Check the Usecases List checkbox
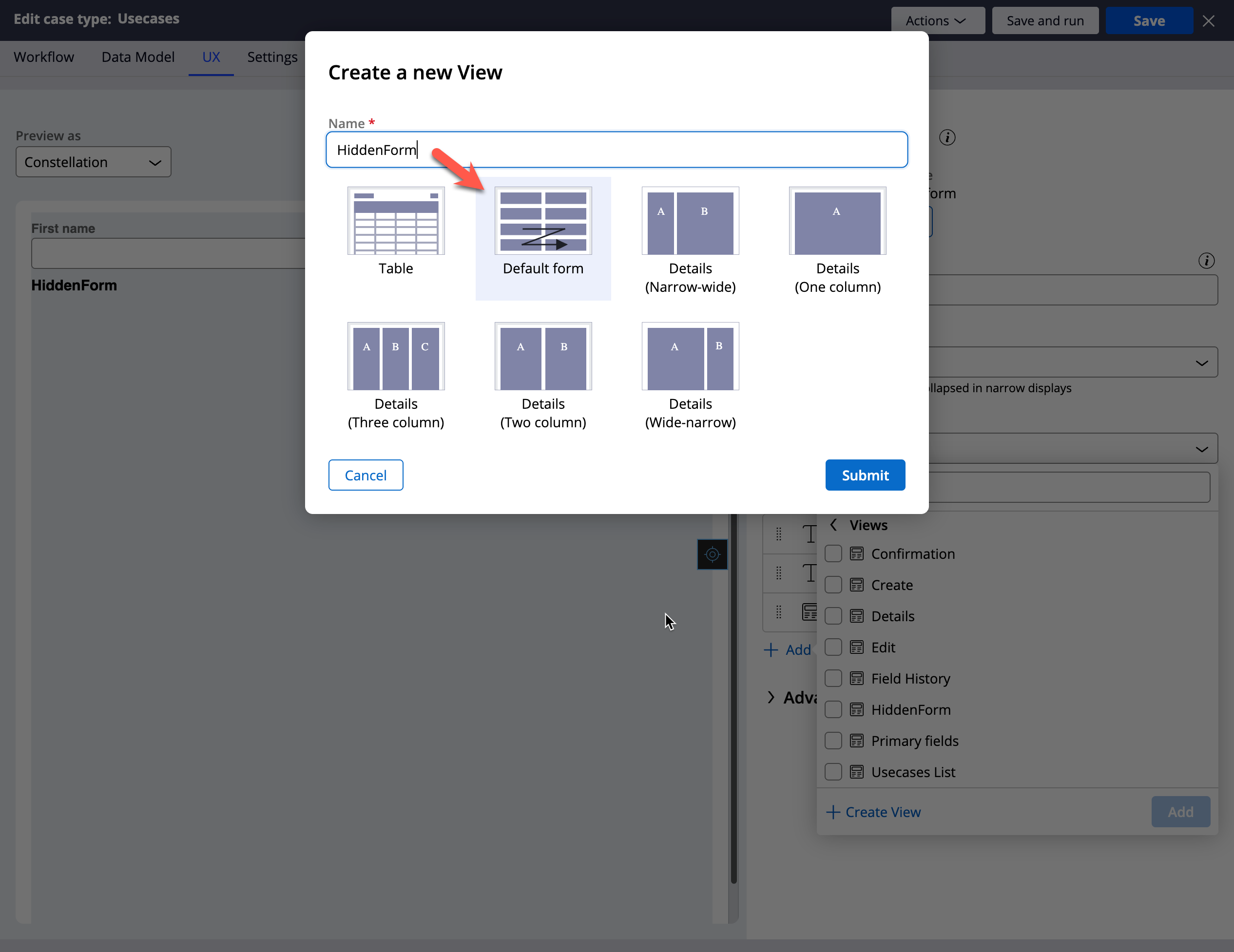Image resolution: width=1234 pixels, height=952 pixels. tap(833, 772)
